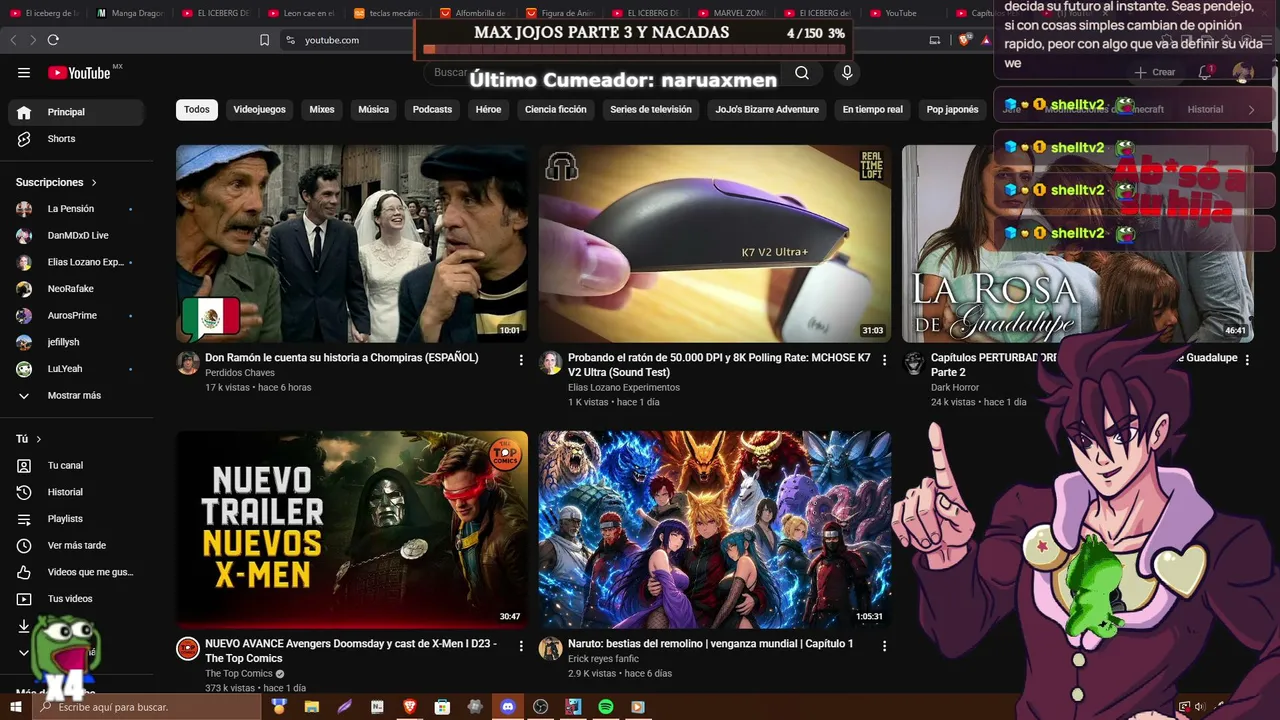Open Shorts in the sidebar
This screenshot has width=1280, height=720.
[x=78, y=139]
